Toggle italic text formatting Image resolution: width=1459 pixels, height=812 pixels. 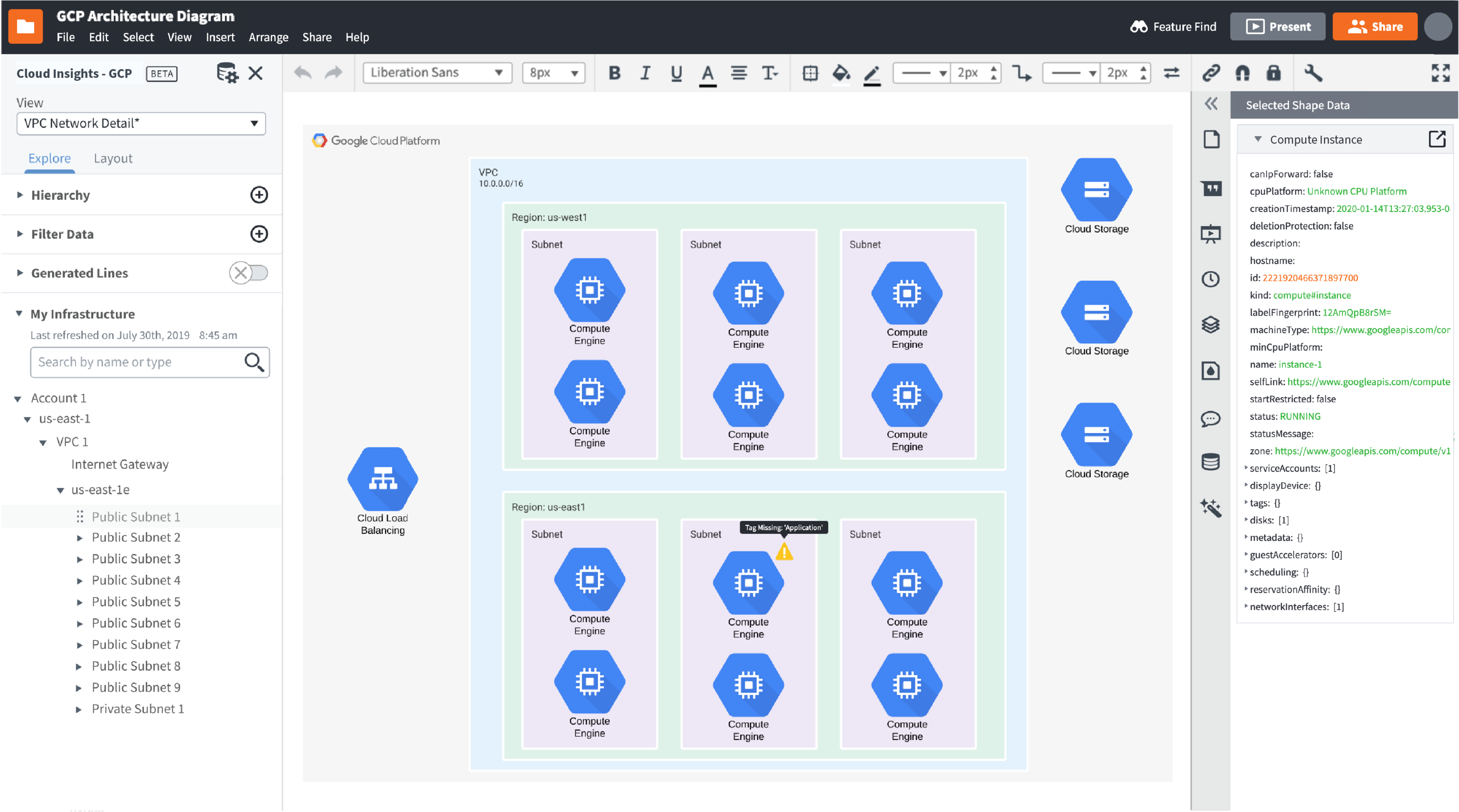click(645, 73)
